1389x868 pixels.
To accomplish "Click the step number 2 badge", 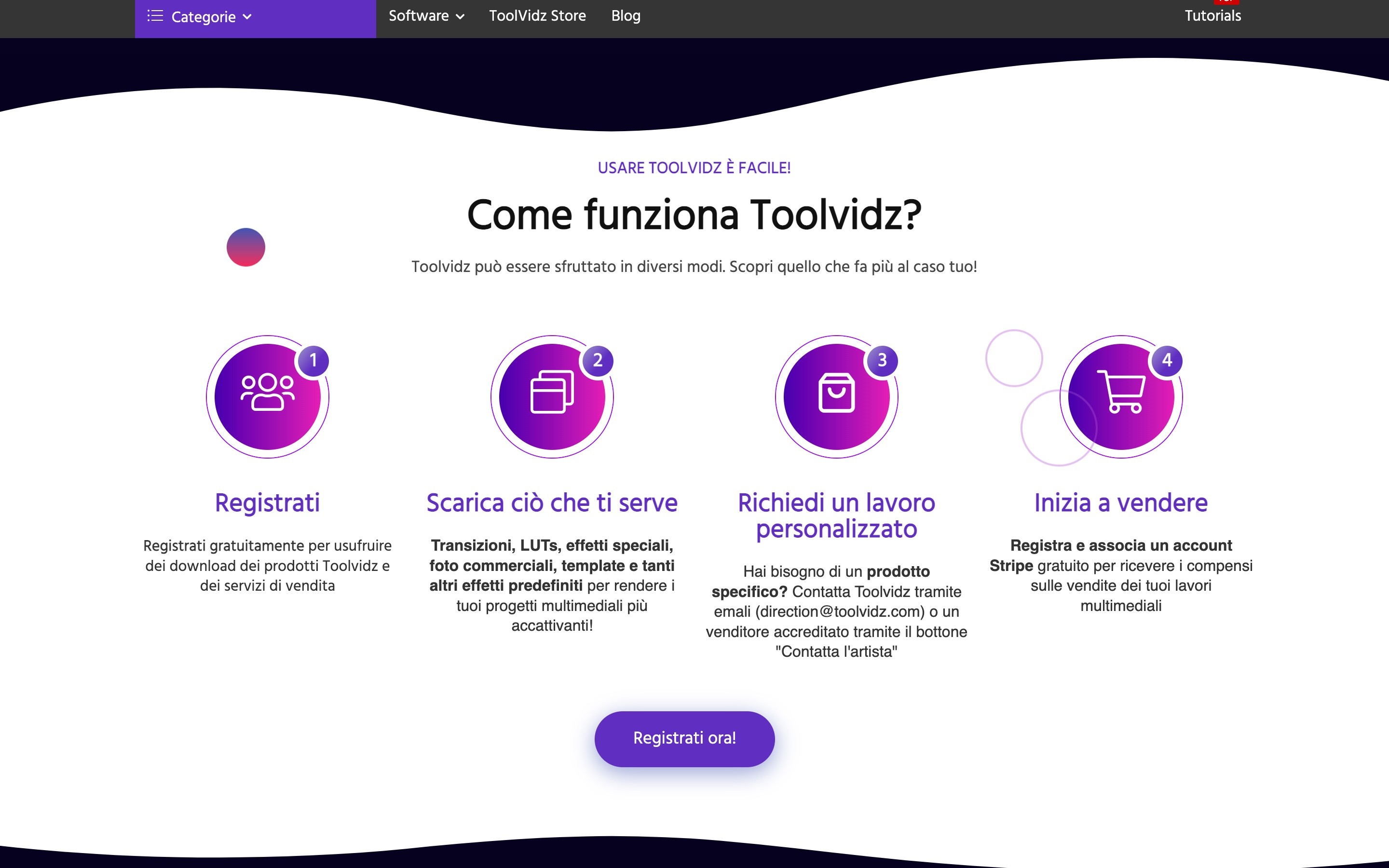I will (x=598, y=361).
